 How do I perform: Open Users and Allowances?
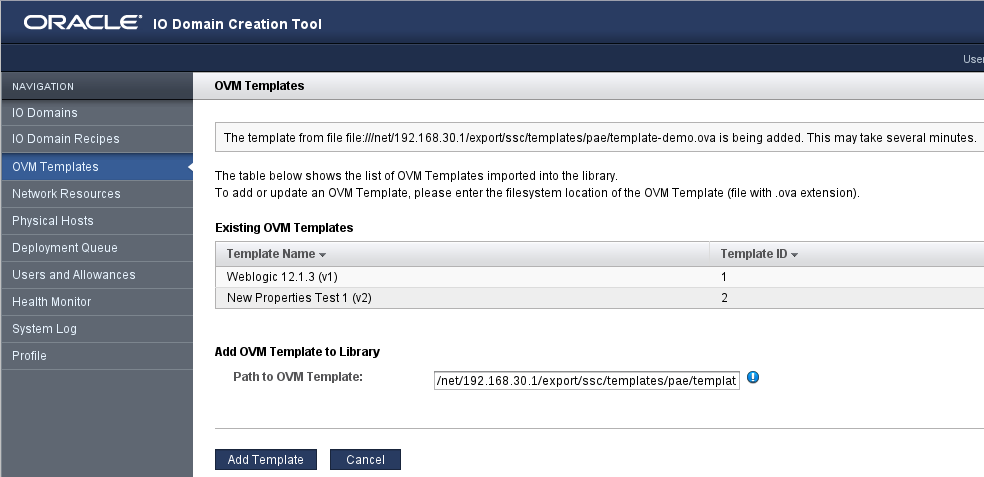coord(74,275)
